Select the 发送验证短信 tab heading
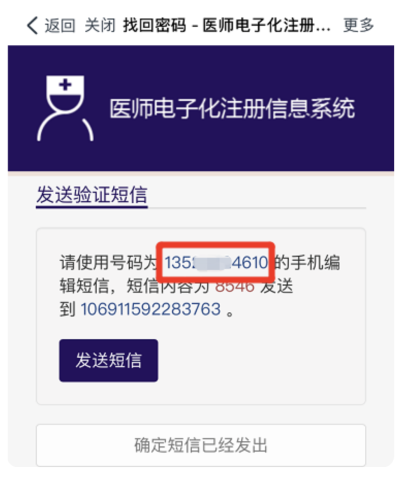This screenshot has height=478, width=406. coord(92,195)
